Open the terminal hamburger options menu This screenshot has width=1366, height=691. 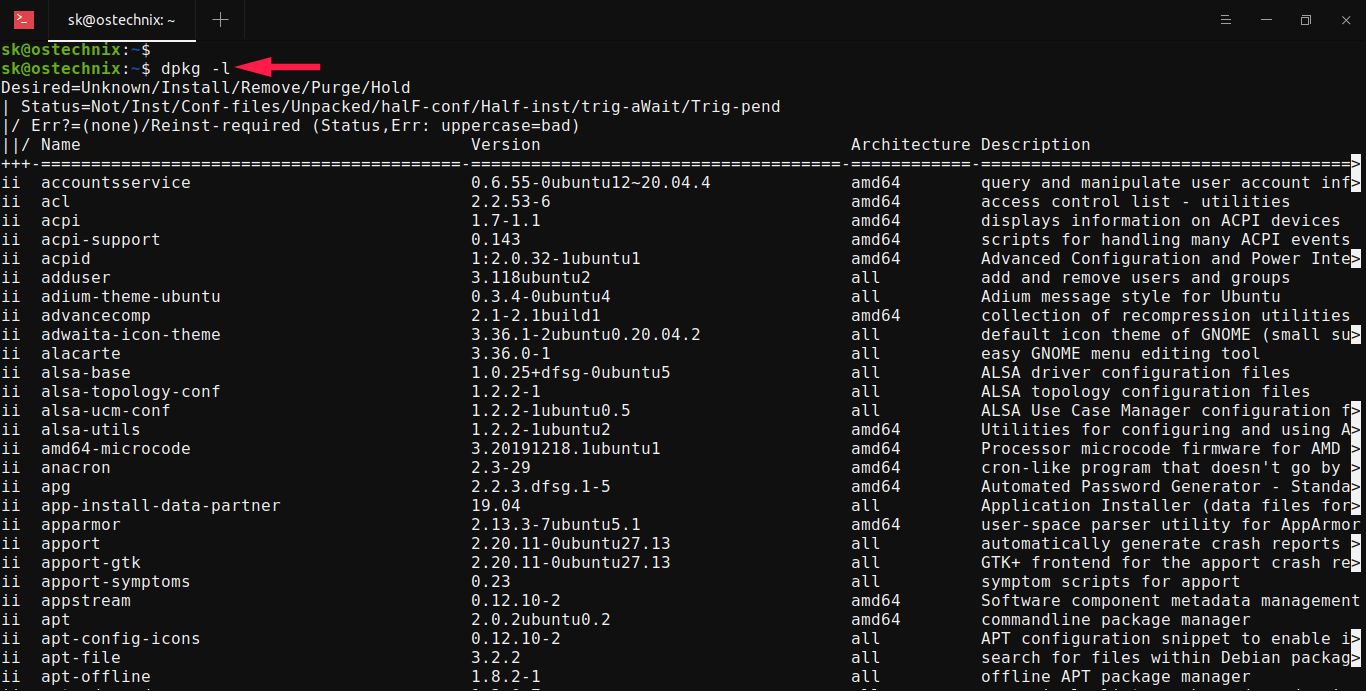(1226, 20)
